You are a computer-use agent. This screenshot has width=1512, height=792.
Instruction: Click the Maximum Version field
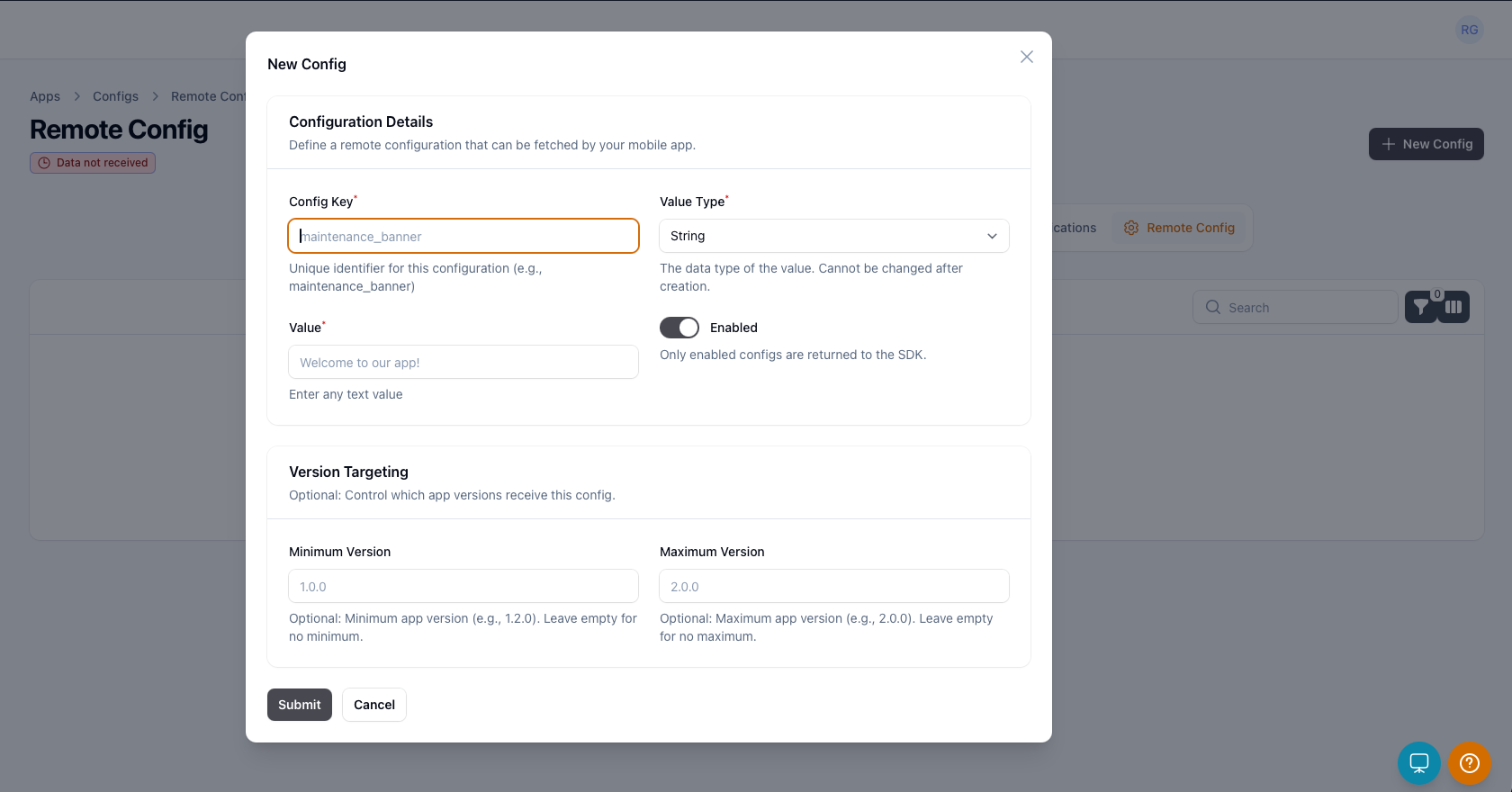click(834, 586)
